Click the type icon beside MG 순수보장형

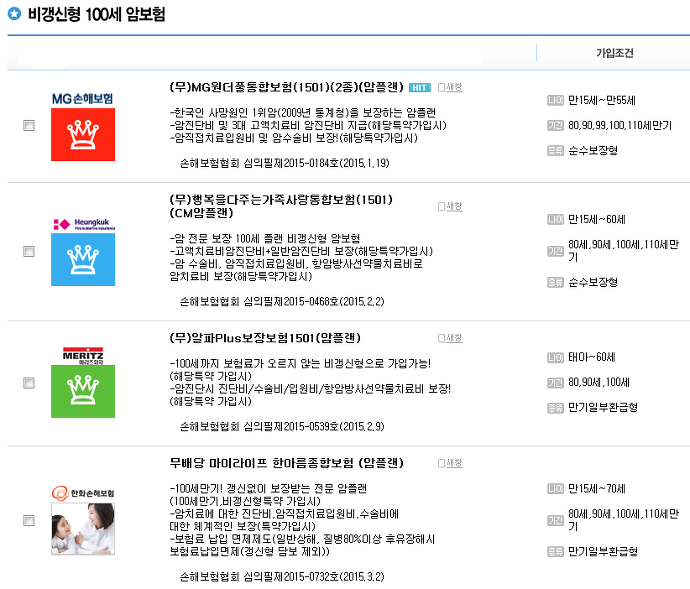click(x=555, y=151)
